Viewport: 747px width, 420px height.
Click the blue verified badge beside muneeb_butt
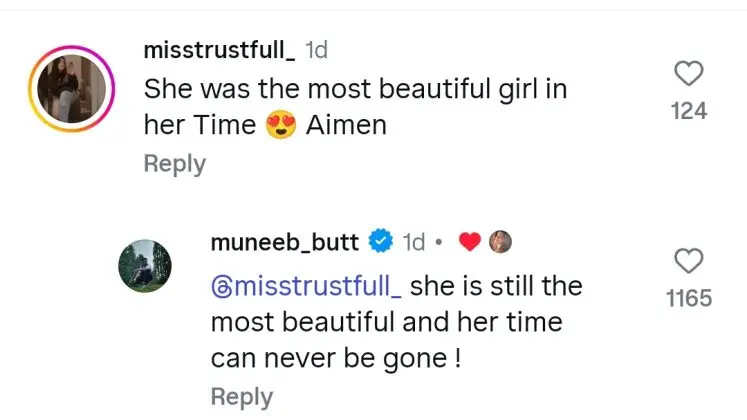(381, 241)
